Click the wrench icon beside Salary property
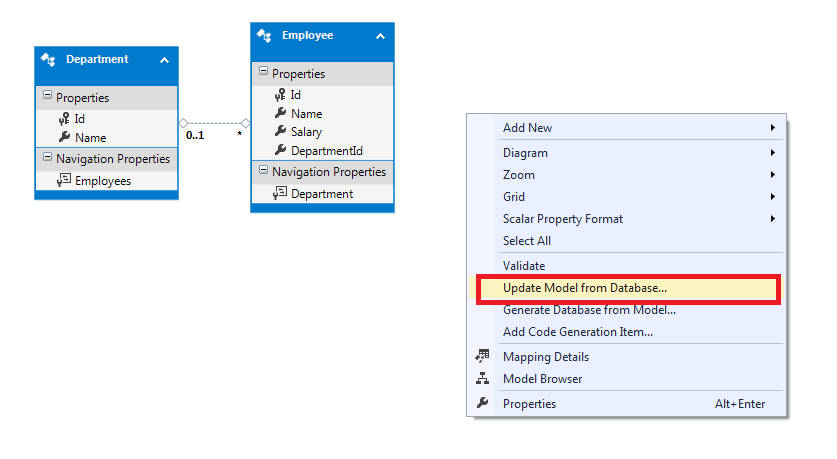The width and height of the screenshot is (837, 459). click(281, 131)
